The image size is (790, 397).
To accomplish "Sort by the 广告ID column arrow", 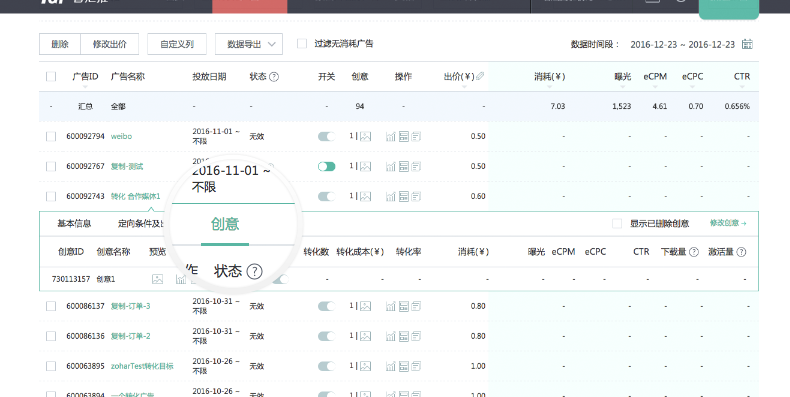I will pyautogui.click(x=85, y=87).
